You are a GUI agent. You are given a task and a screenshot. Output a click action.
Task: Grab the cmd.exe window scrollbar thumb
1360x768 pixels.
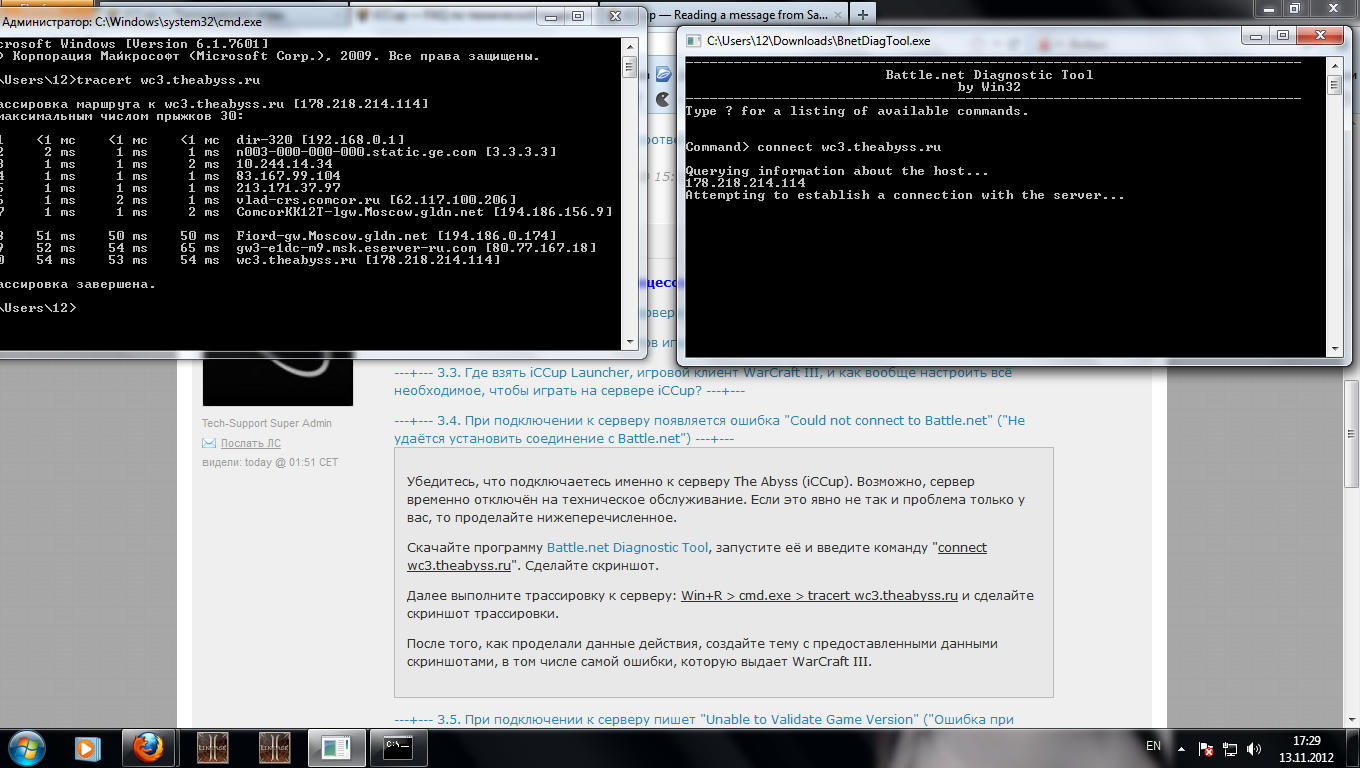630,67
